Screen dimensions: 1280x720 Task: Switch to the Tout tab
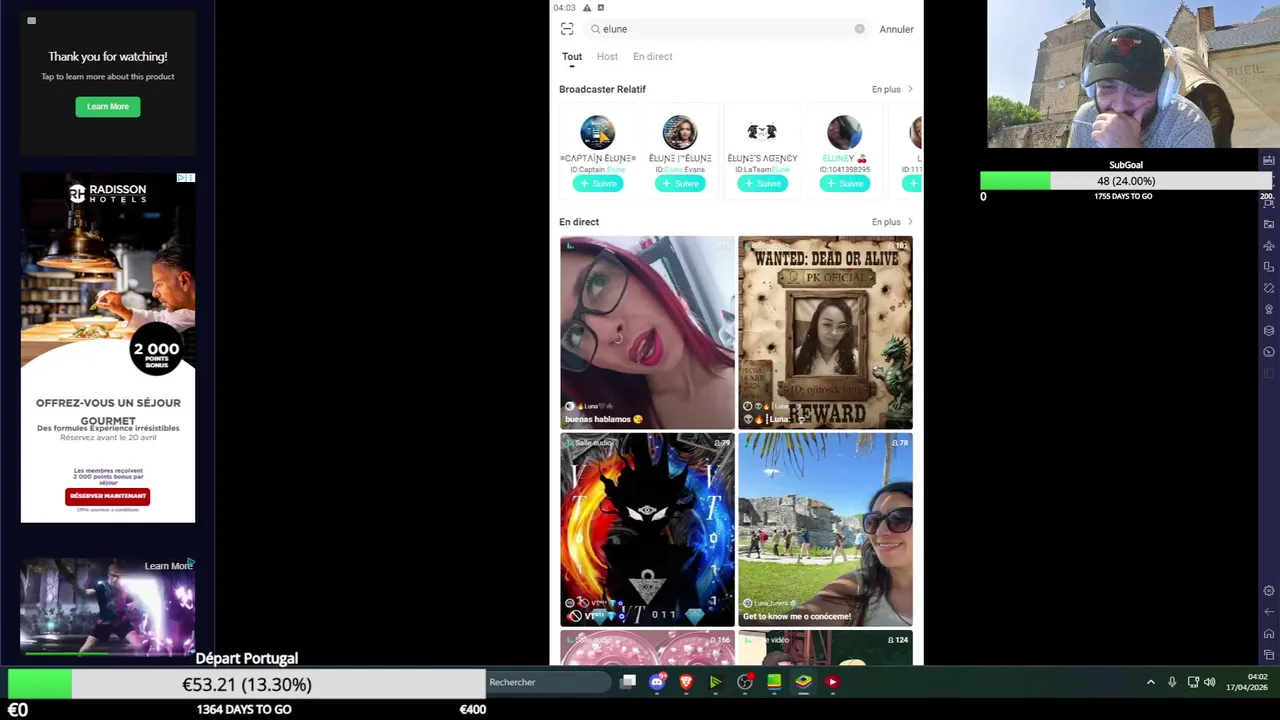coord(572,56)
